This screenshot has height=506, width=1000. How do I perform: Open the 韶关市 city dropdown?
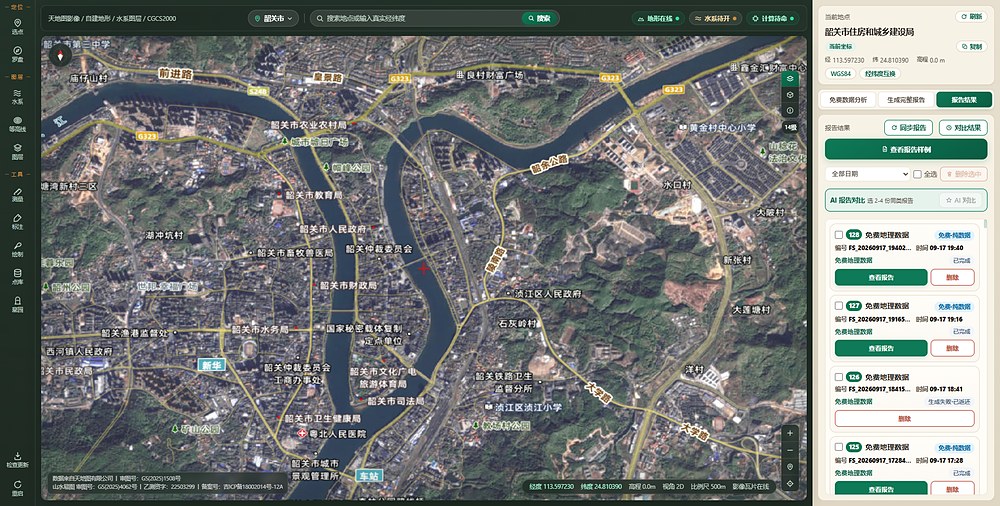[273, 19]
